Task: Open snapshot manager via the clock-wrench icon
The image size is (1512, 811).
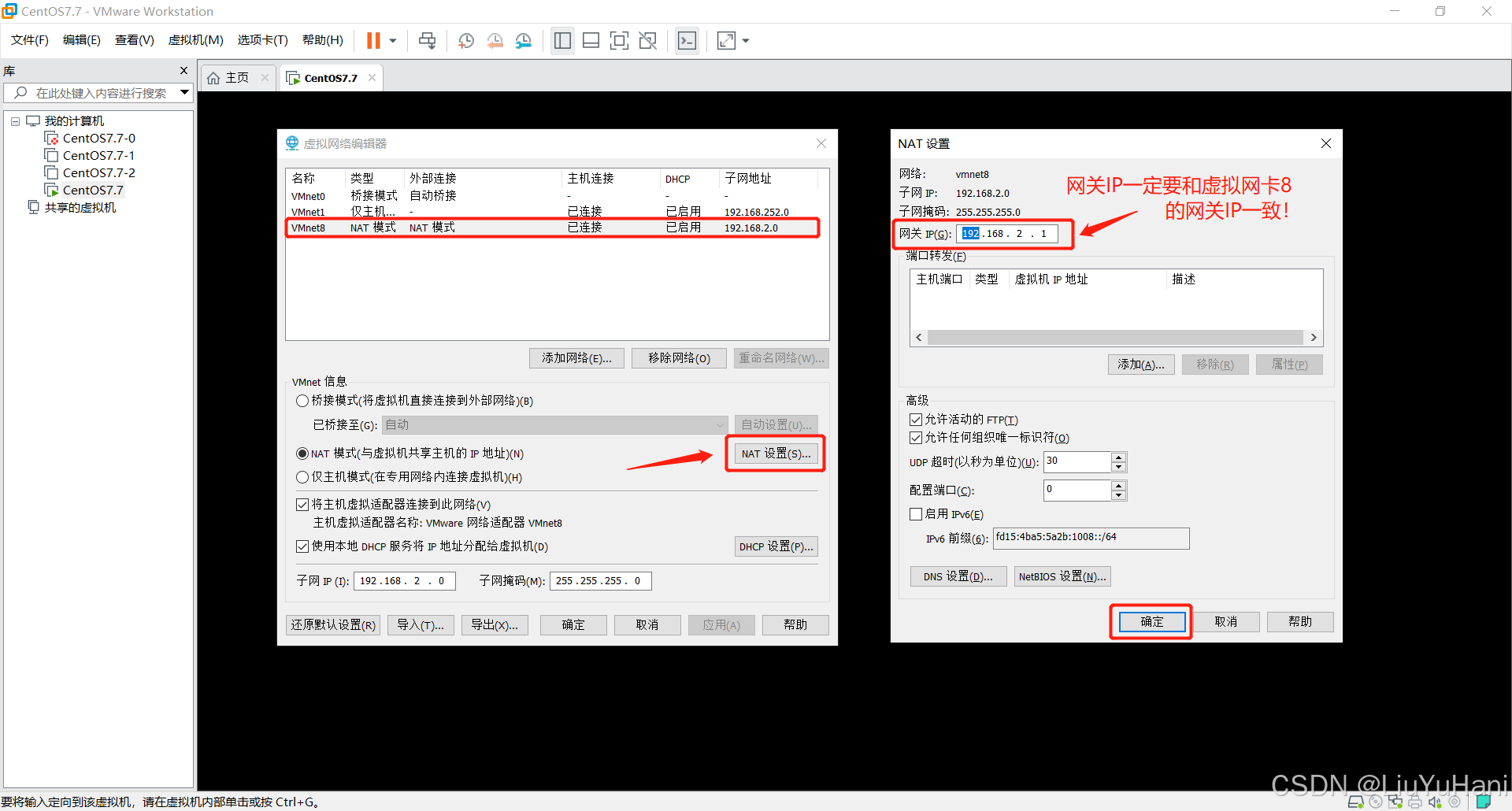Action: coord(524,41)
